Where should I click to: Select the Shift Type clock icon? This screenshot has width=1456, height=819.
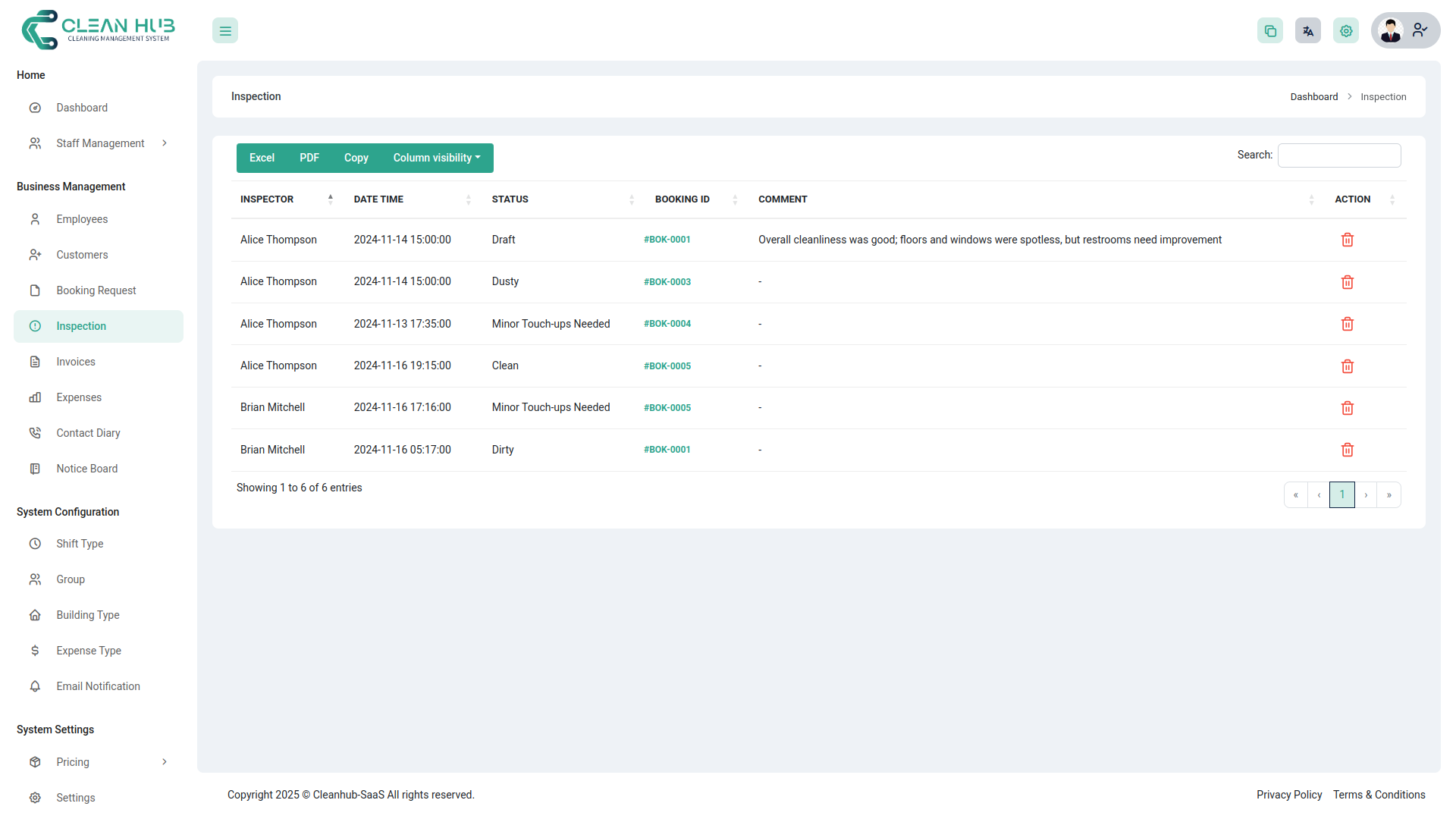click(x=35, y=544)
